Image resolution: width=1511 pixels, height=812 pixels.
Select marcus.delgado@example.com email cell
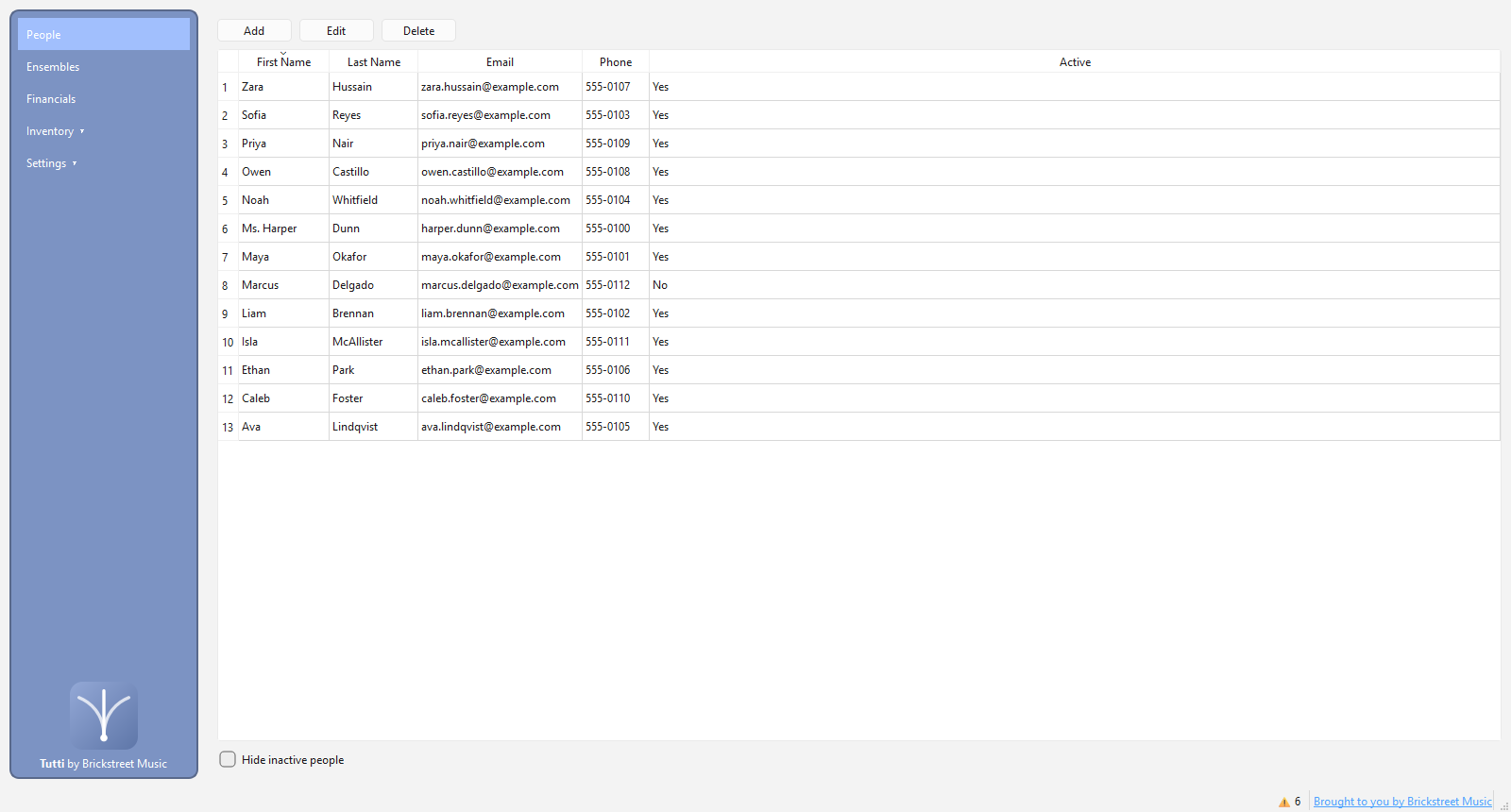500,285
